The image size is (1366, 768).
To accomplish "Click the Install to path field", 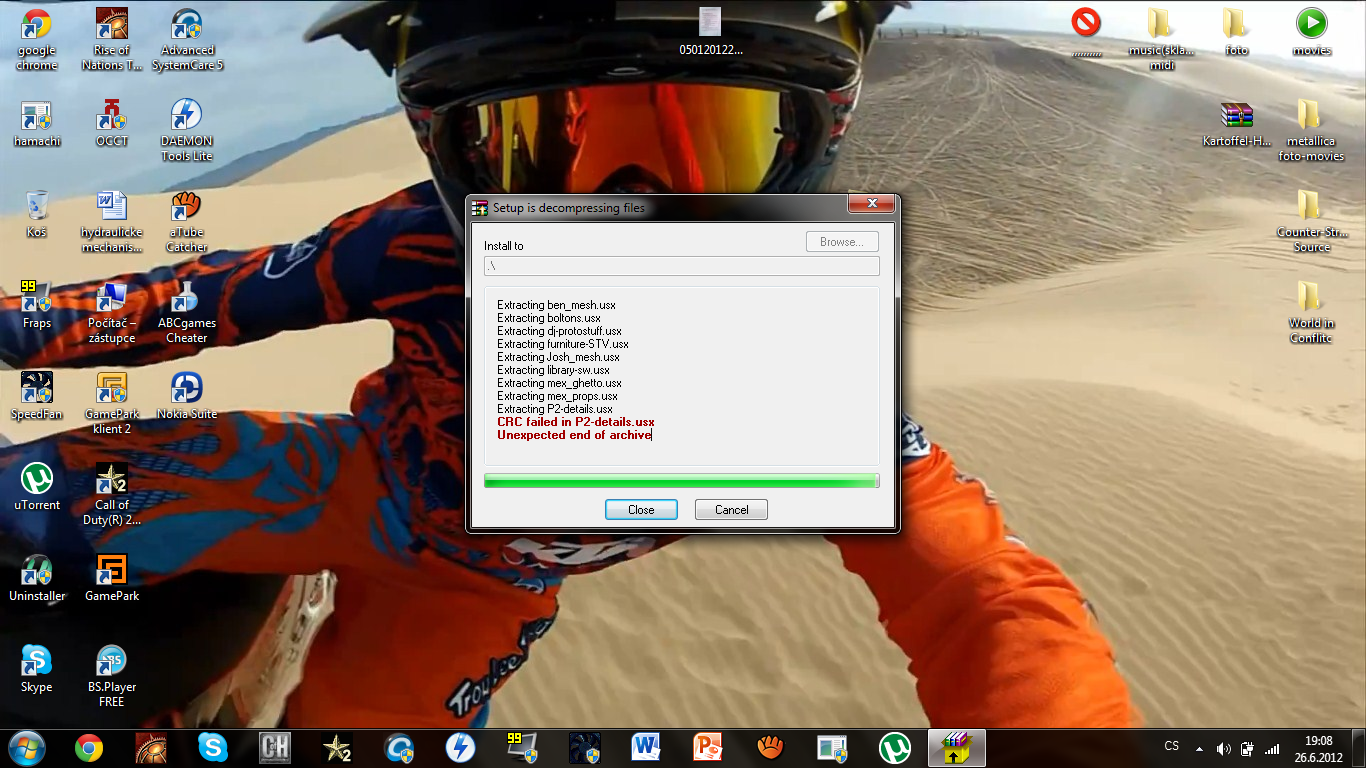I will [681, 266].
